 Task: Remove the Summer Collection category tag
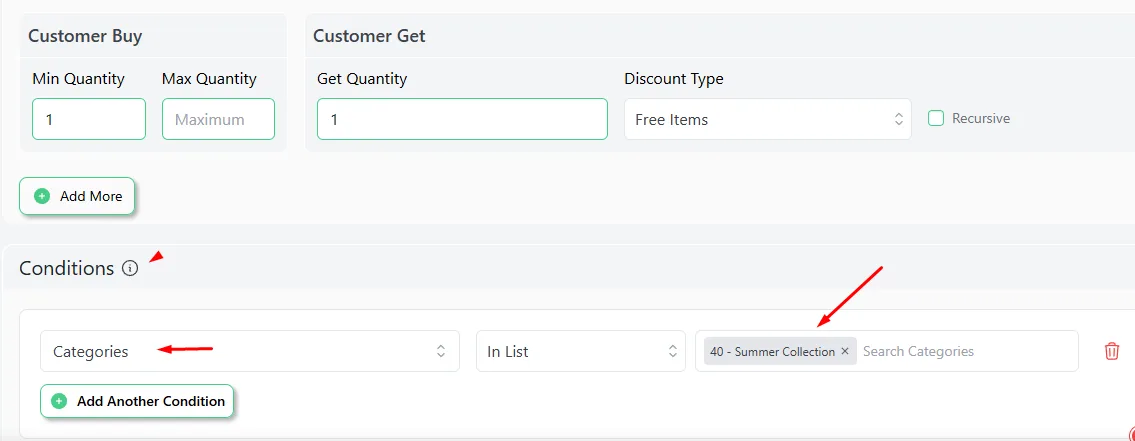[x=845, y=351]
